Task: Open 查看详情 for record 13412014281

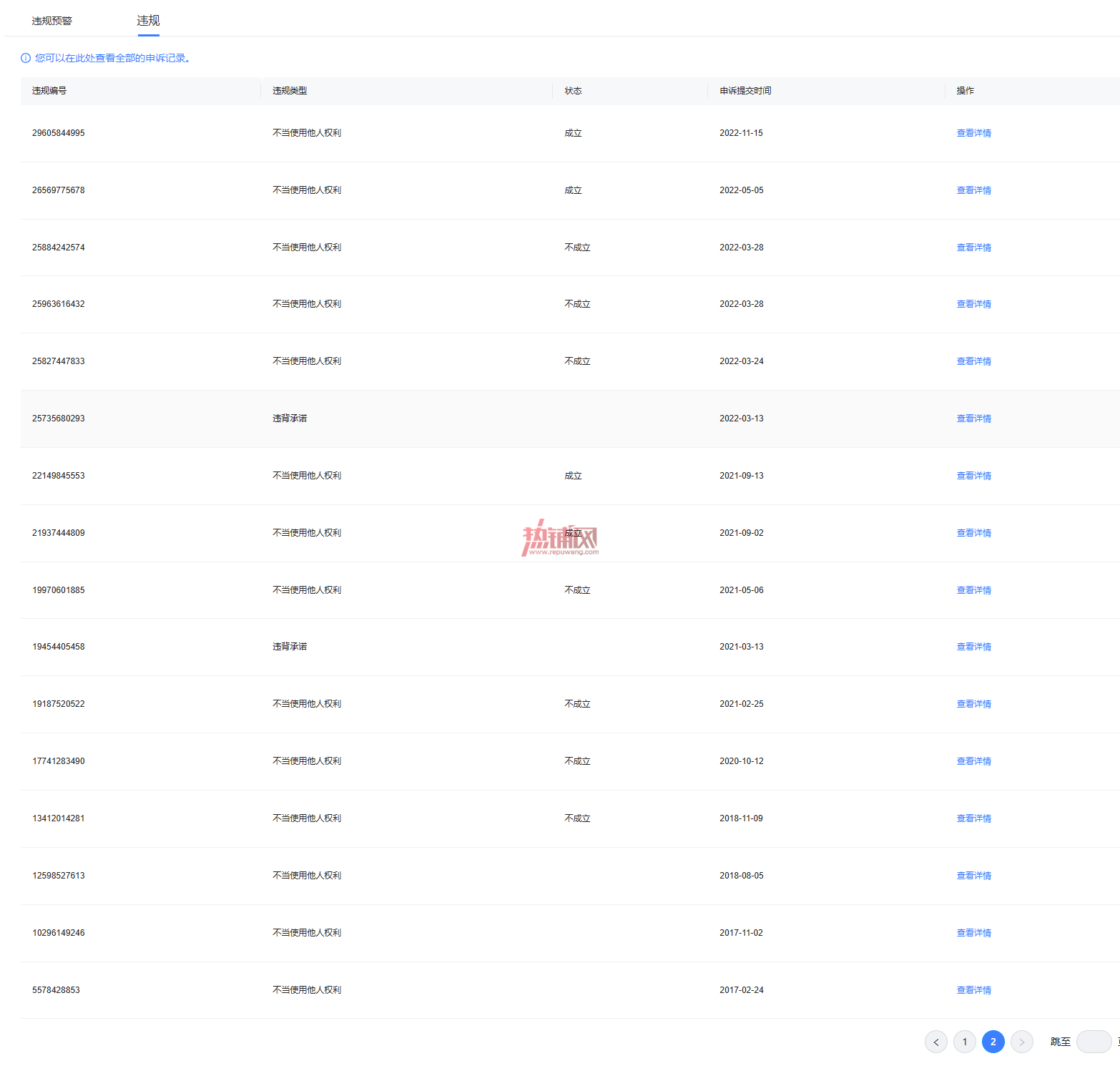Action: 974,818
